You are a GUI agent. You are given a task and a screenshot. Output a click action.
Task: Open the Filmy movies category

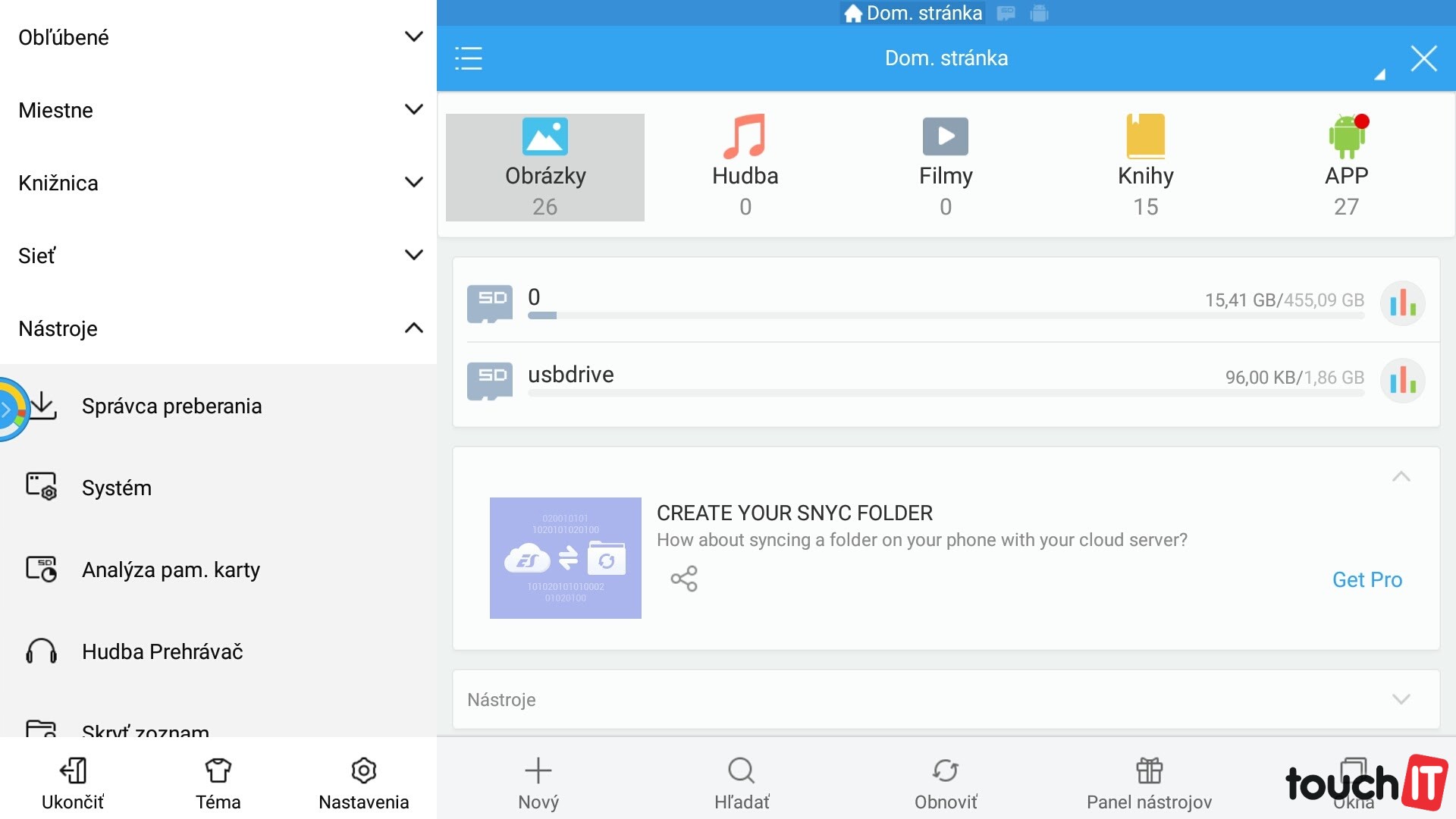pos(945,167)
